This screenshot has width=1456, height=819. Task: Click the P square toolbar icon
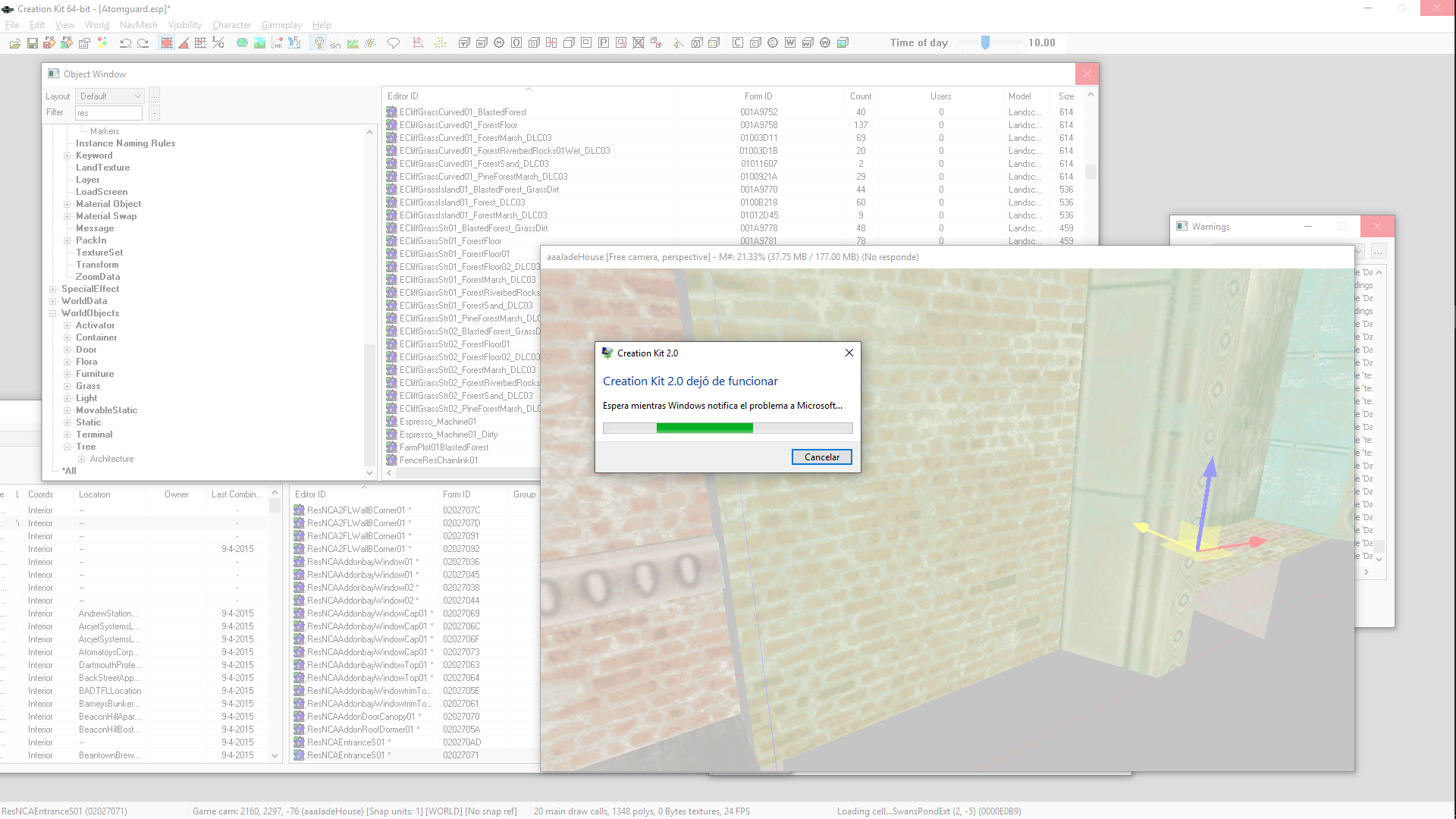pos(604,43)
